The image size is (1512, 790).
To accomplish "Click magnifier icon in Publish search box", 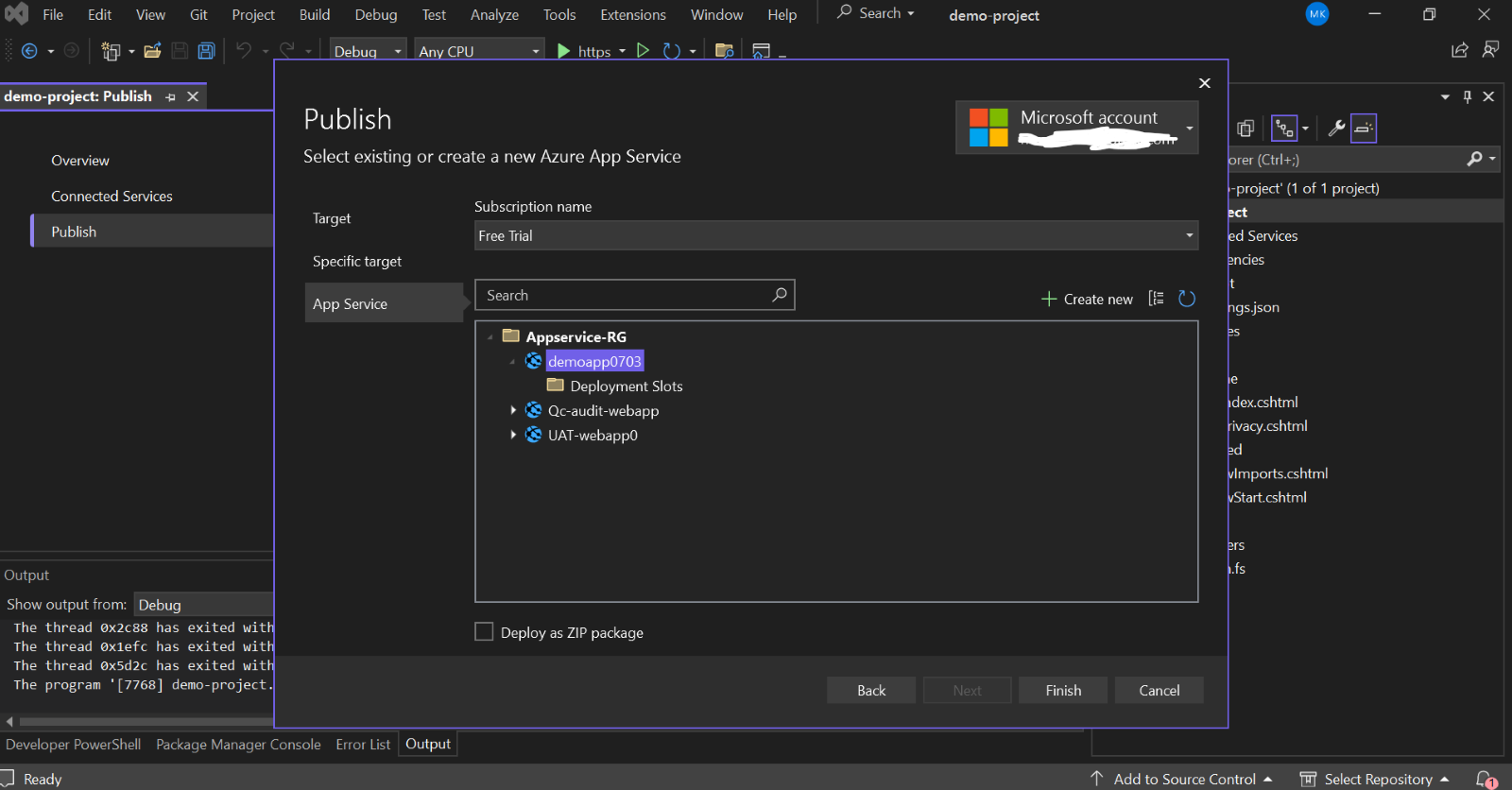I will click(780, 295).
